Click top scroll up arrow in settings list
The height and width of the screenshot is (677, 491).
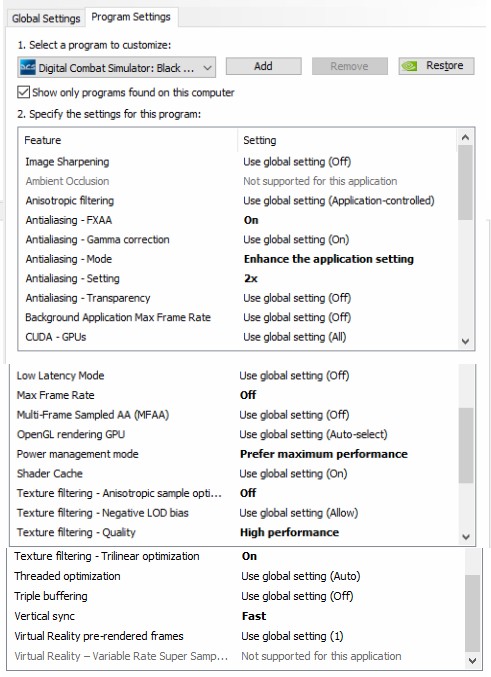click(465, 138)
